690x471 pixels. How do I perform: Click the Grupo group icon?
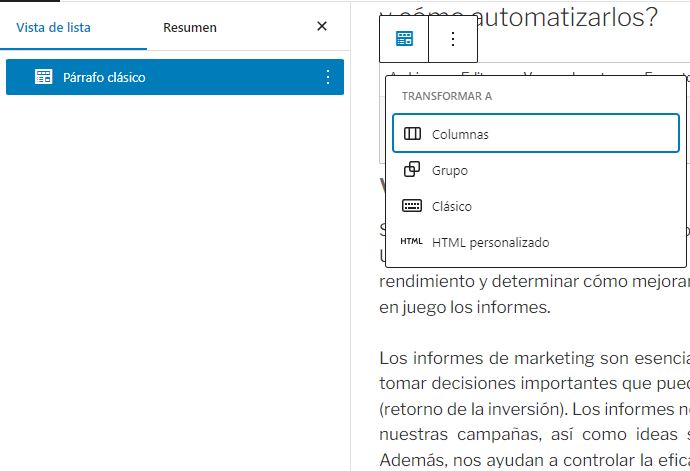(412, 170)
